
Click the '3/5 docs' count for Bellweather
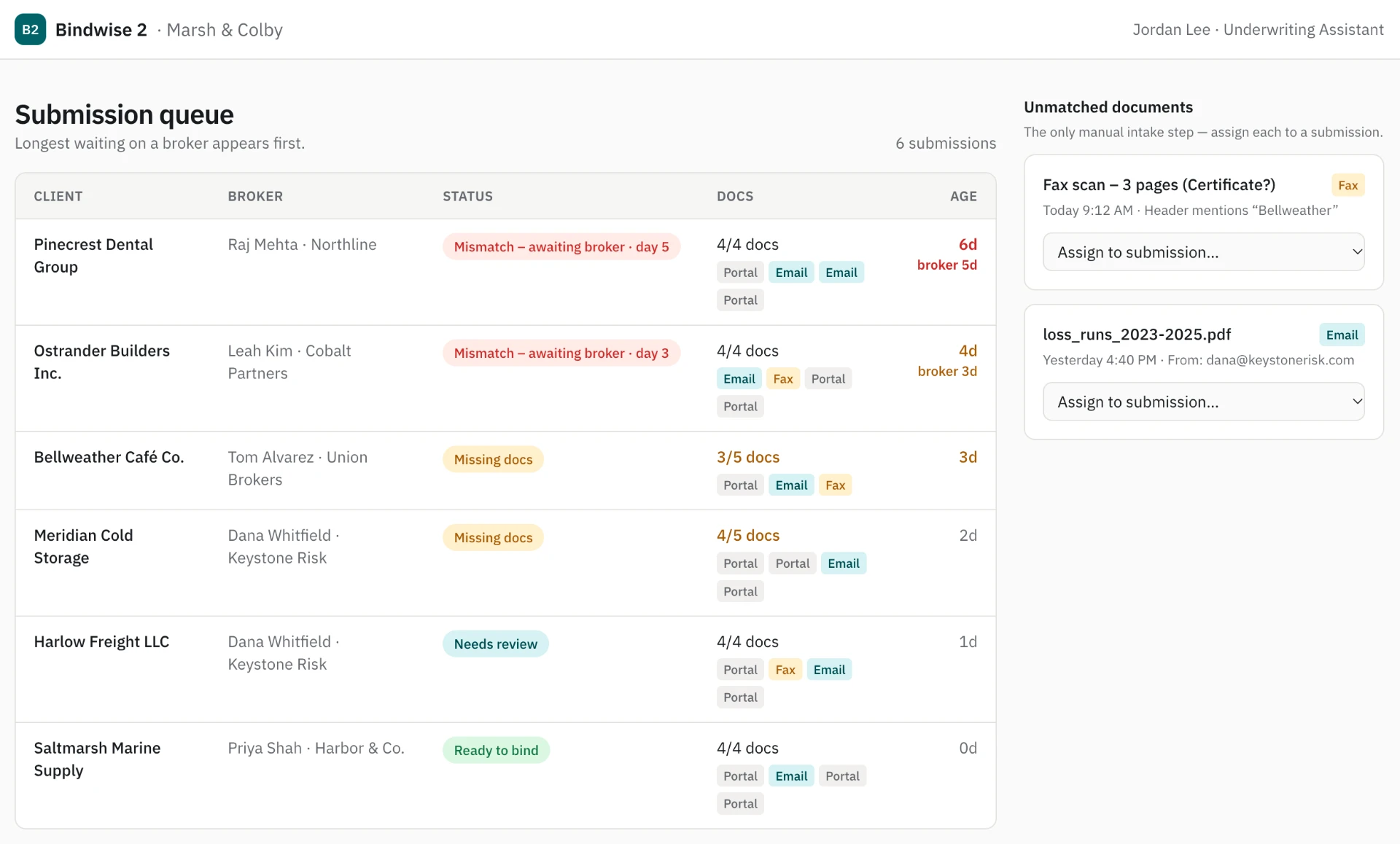point(748,458)
